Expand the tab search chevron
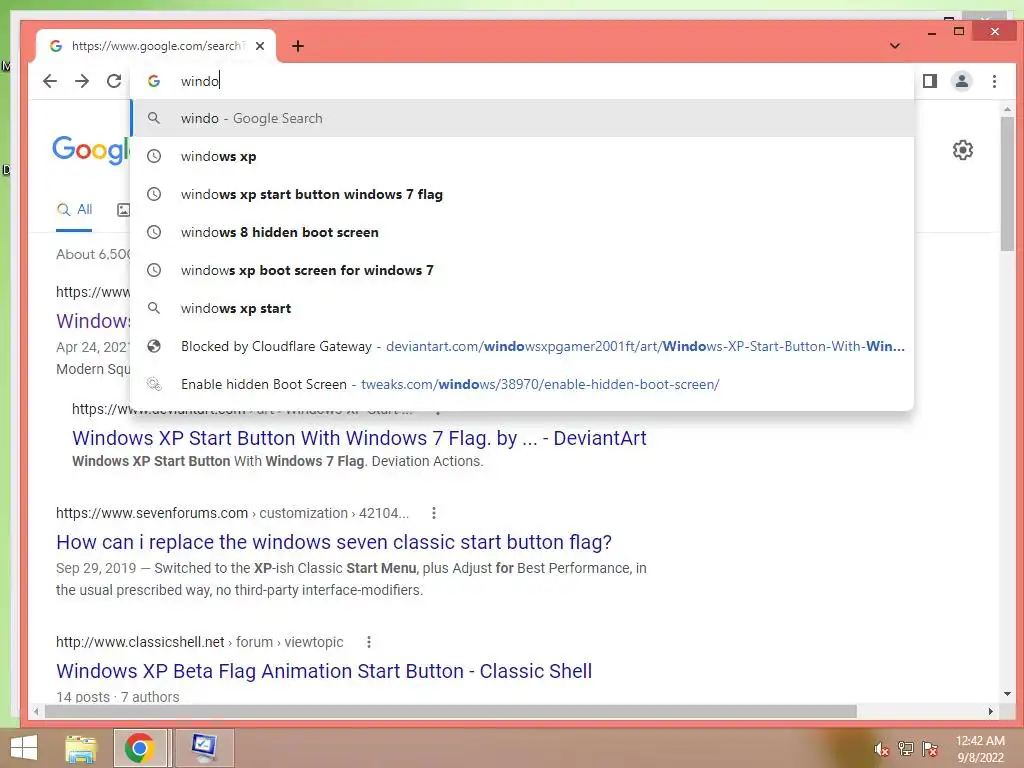 tap(895, 46)
